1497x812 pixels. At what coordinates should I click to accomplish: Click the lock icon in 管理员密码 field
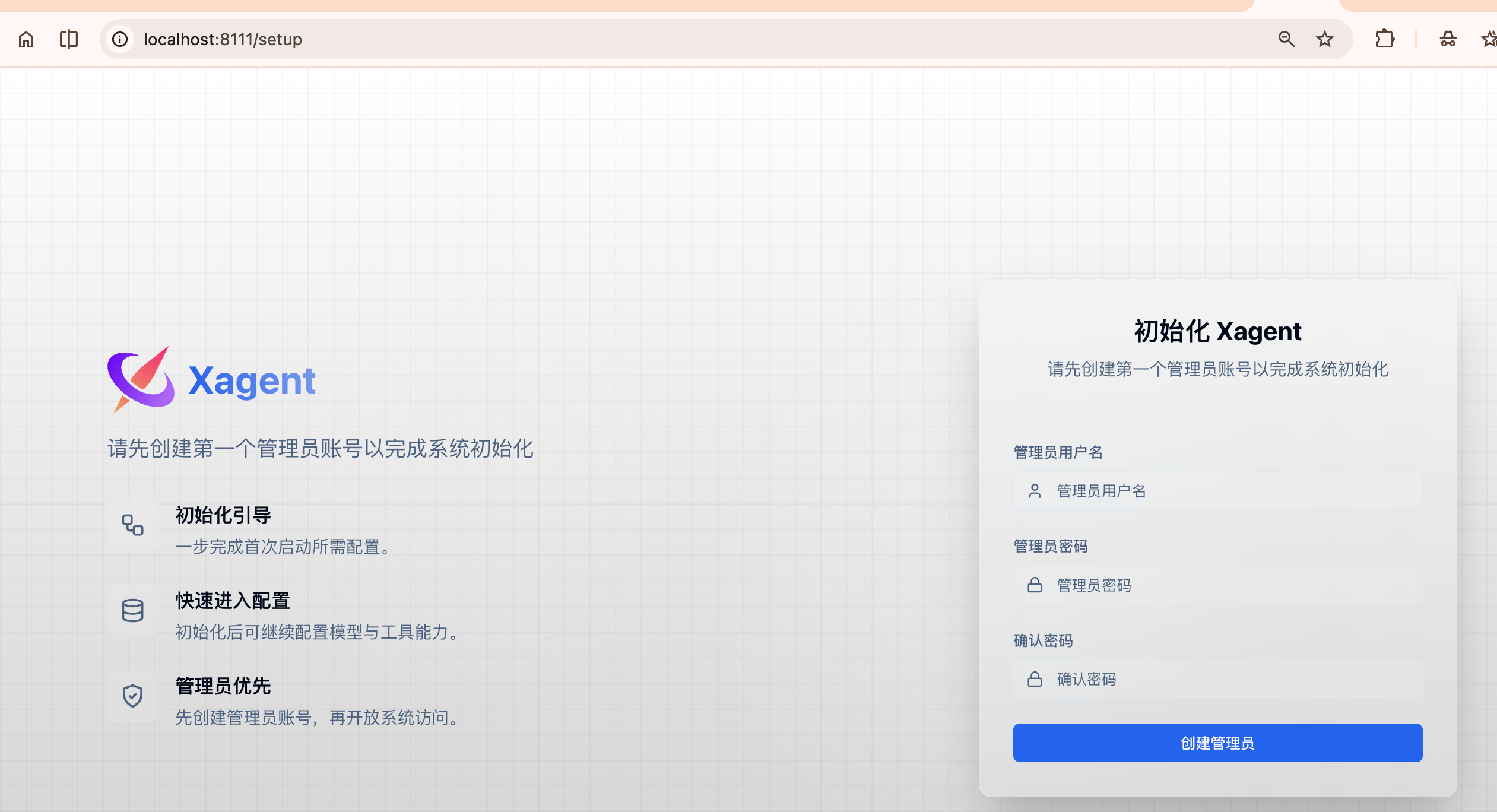[x=1035, y=585]
